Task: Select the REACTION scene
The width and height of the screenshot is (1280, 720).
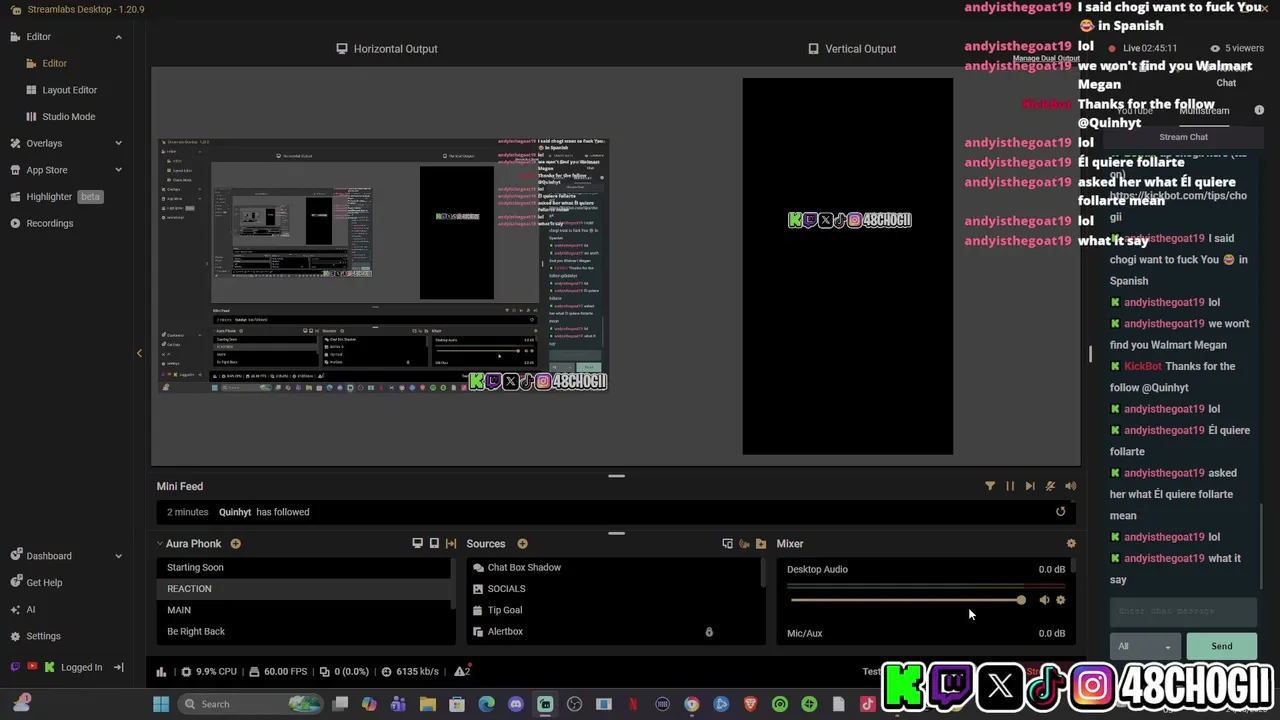Action: [303, 589]
